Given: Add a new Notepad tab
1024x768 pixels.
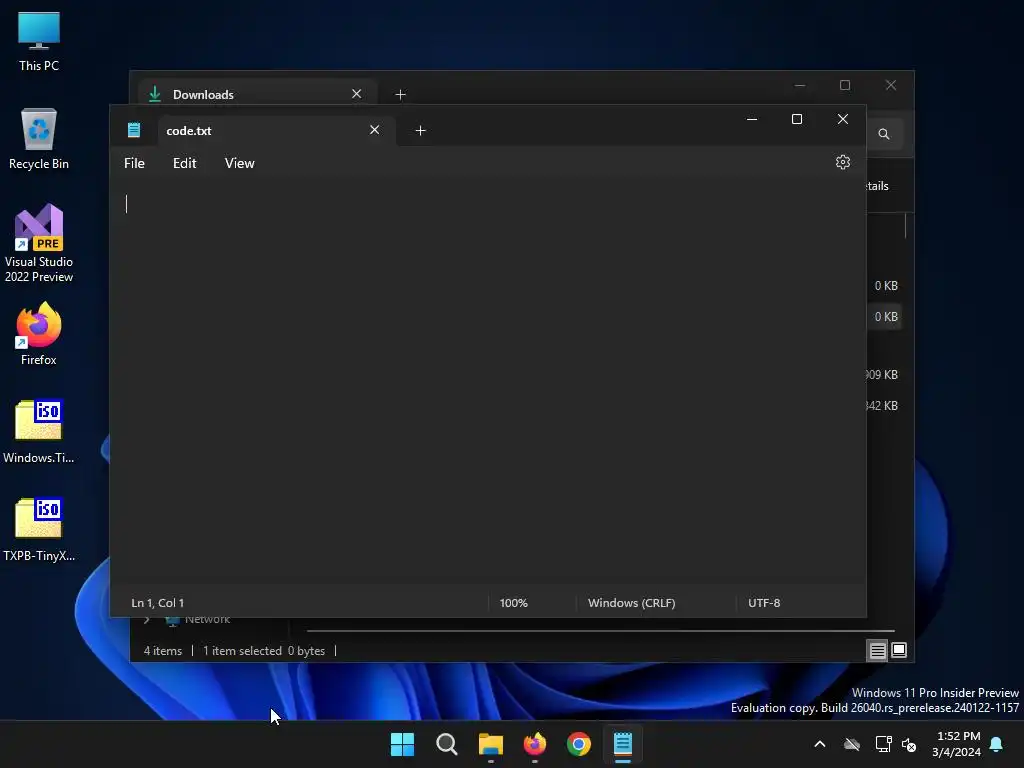Looking at the screenshot, I should [x=421, y=131].
